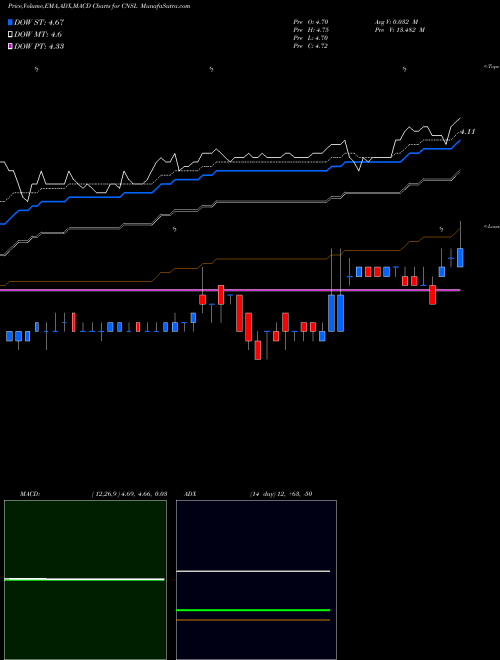Click the magenta horizontal DOW PT line

tap(230, 290)
